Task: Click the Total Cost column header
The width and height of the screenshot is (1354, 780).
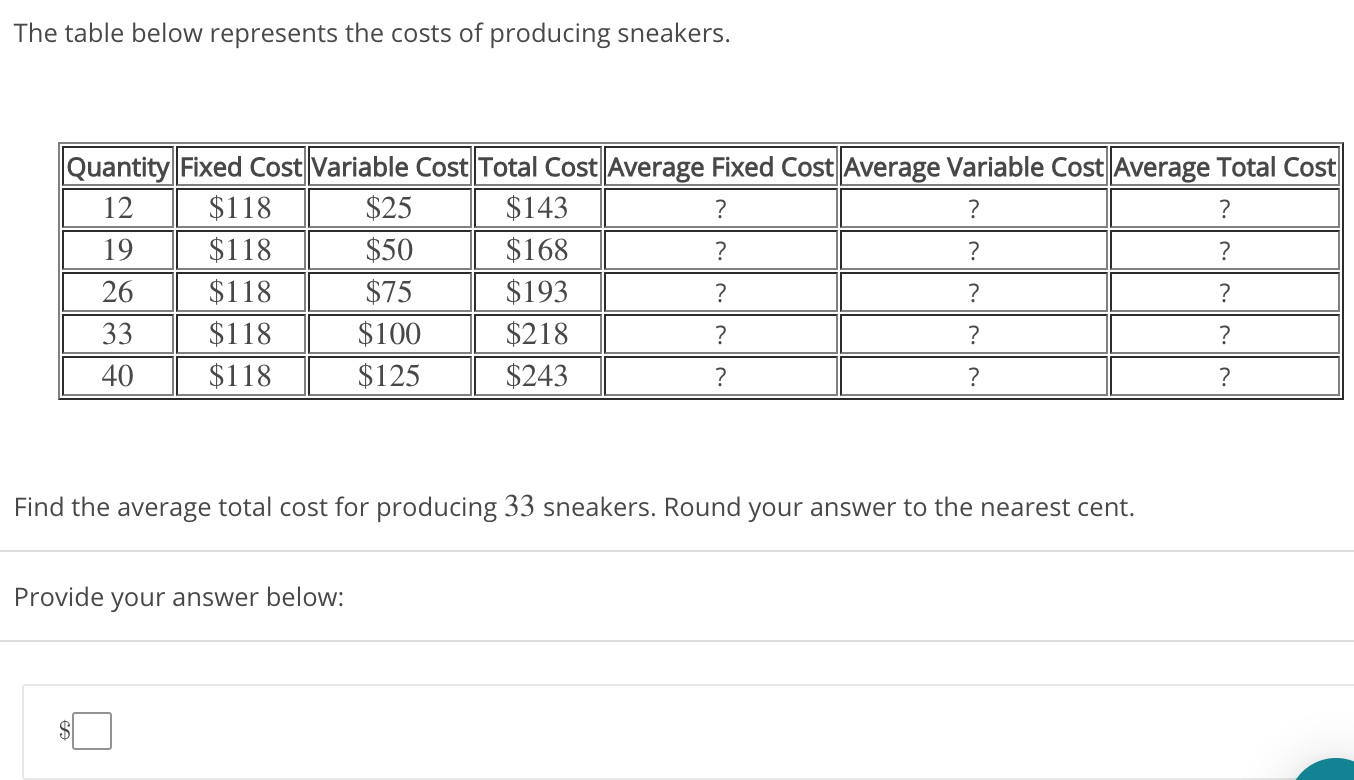Action: click(537, 167)
